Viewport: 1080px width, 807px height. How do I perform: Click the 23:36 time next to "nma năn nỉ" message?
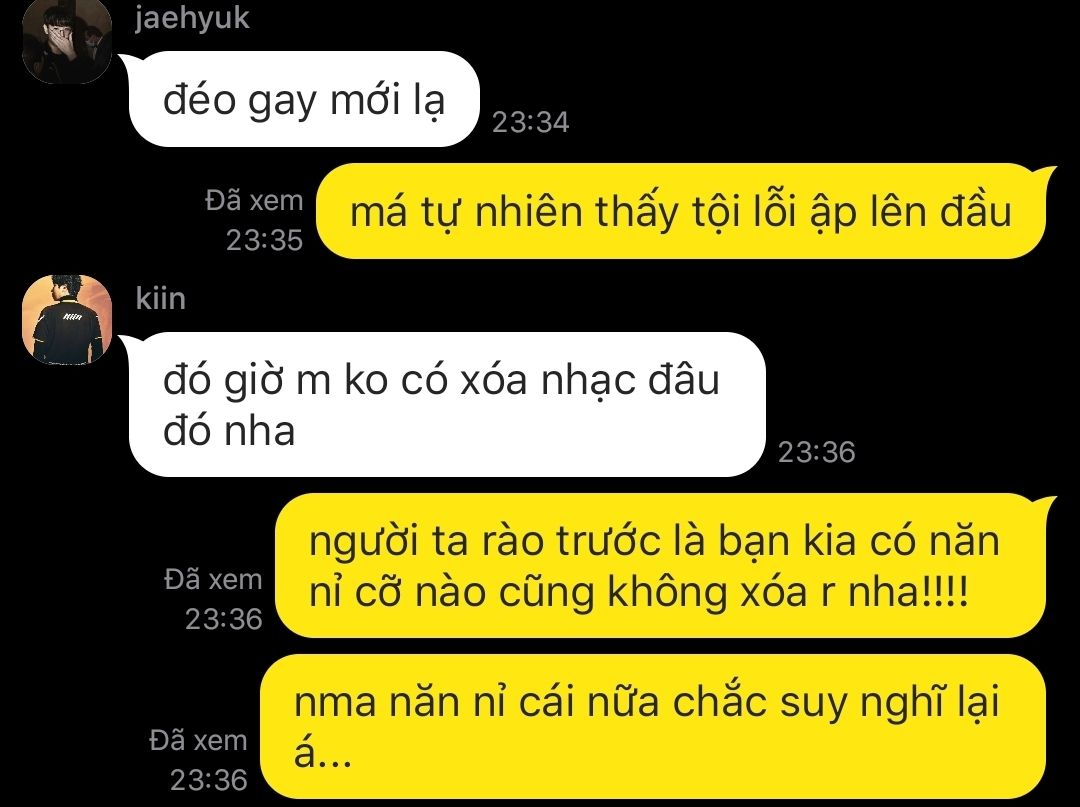tap(209, 780)
